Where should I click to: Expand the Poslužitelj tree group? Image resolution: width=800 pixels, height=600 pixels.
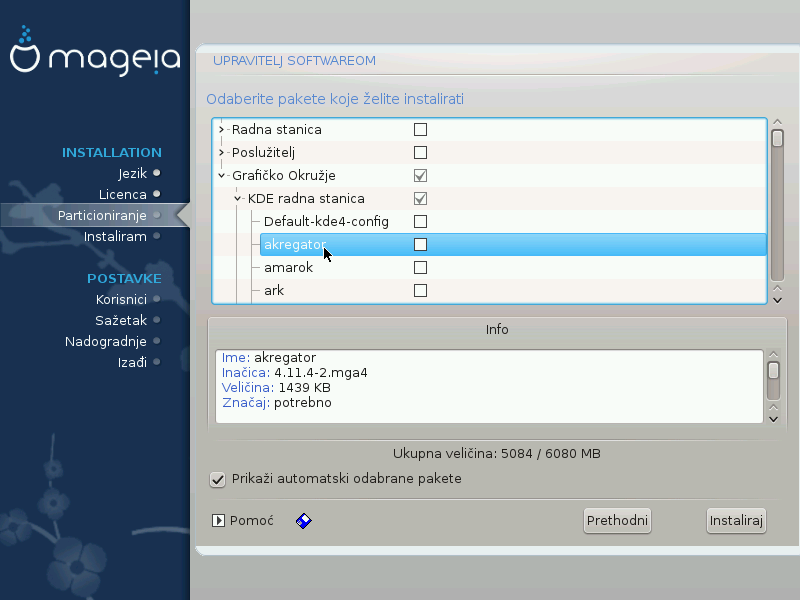(221, 153)
